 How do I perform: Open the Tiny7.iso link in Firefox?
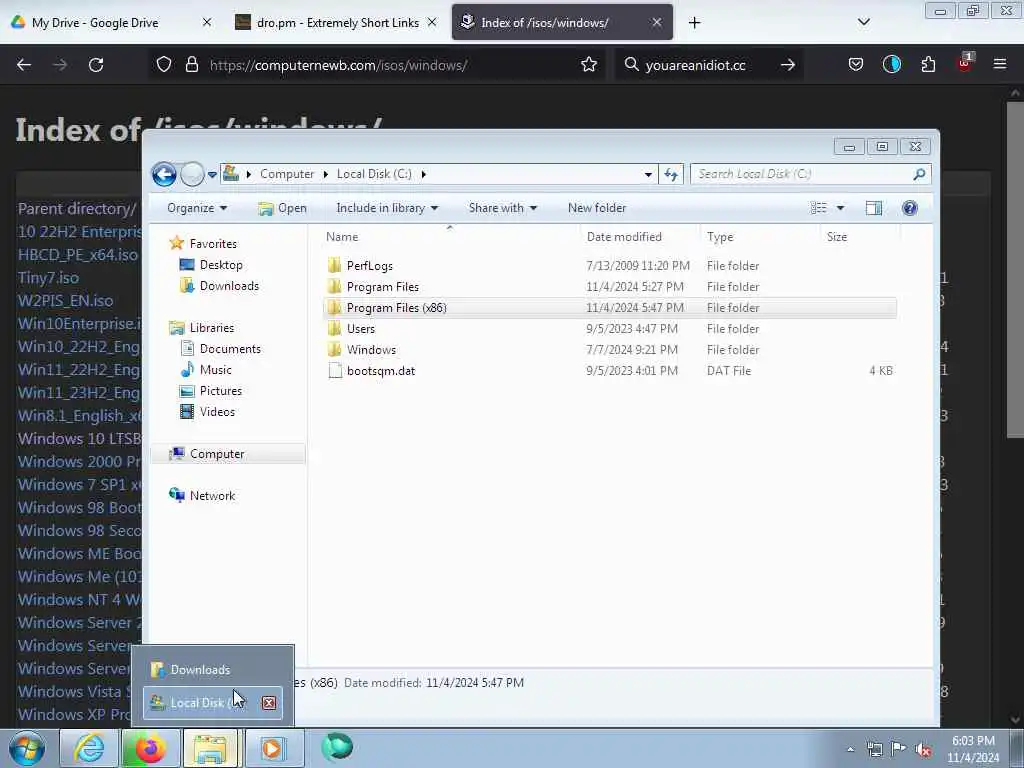[48, 278]
